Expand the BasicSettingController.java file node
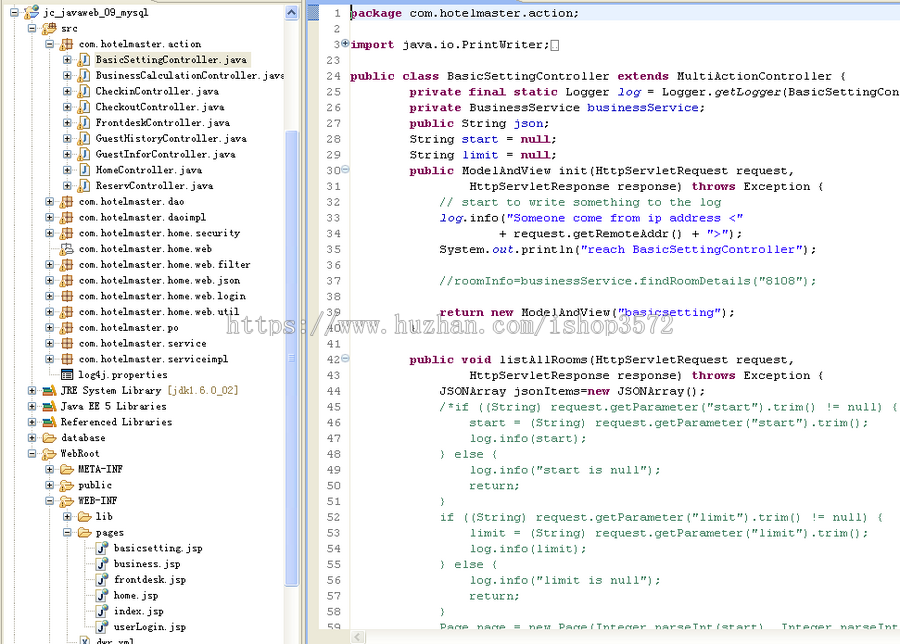Screen dimensions: 900x644 (67, 60)
